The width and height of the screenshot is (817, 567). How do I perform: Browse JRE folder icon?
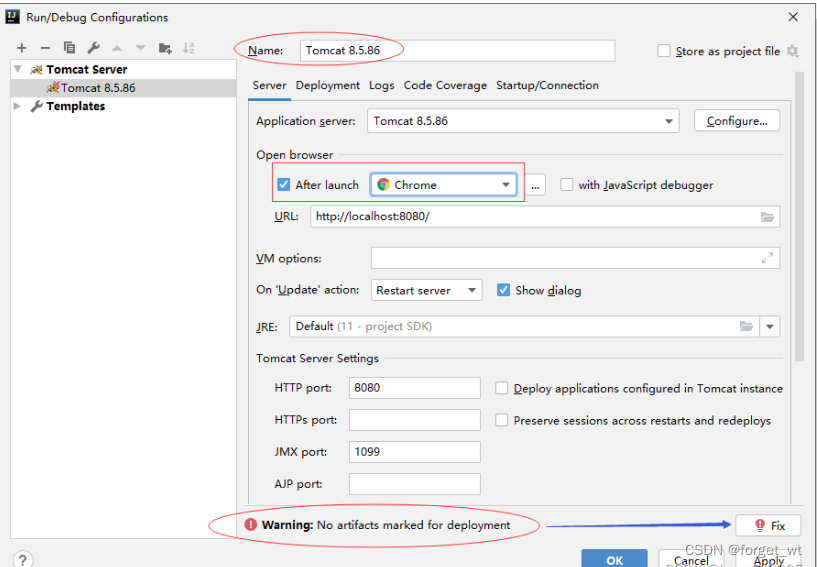[746, 326]
